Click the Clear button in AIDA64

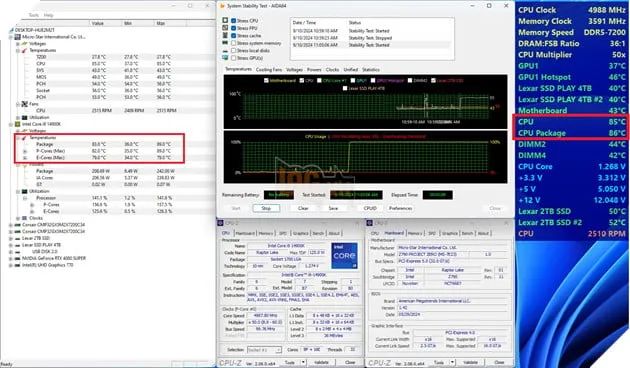point(303,208)
